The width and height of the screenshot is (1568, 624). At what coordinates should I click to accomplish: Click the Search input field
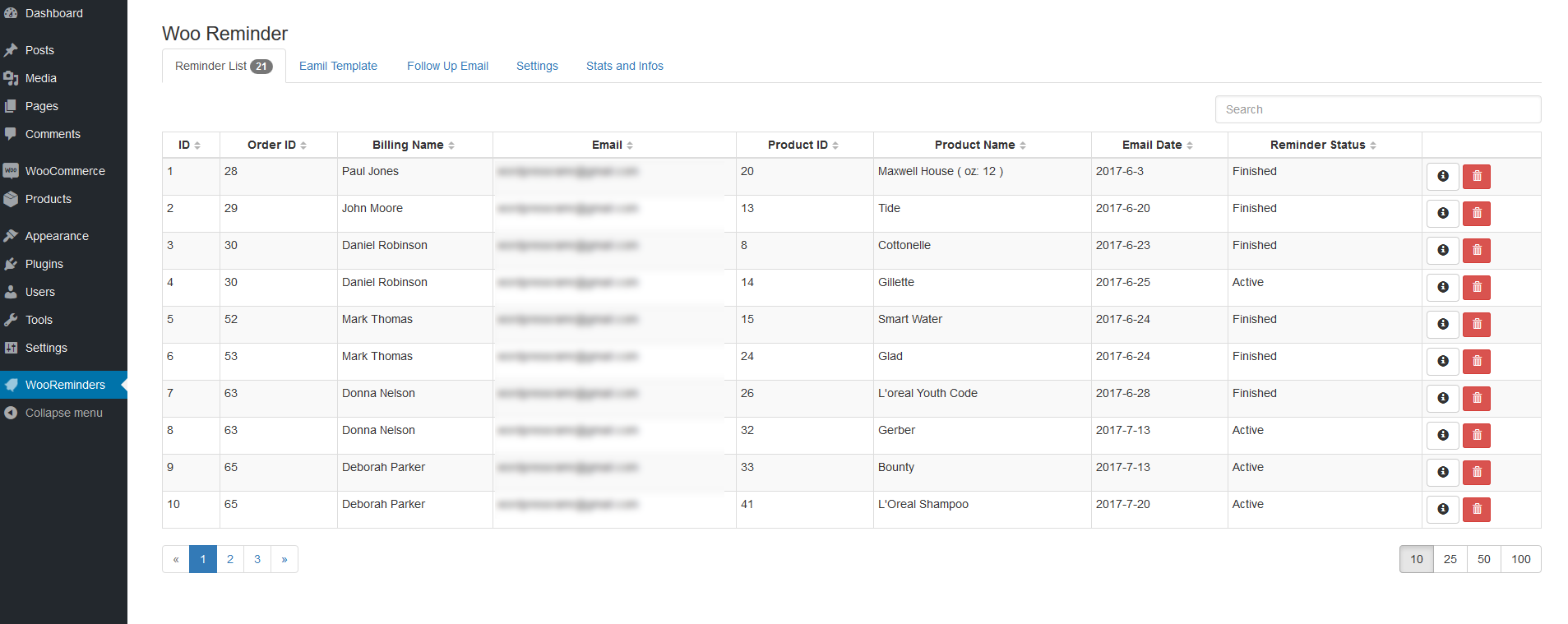click(1377, 109)
